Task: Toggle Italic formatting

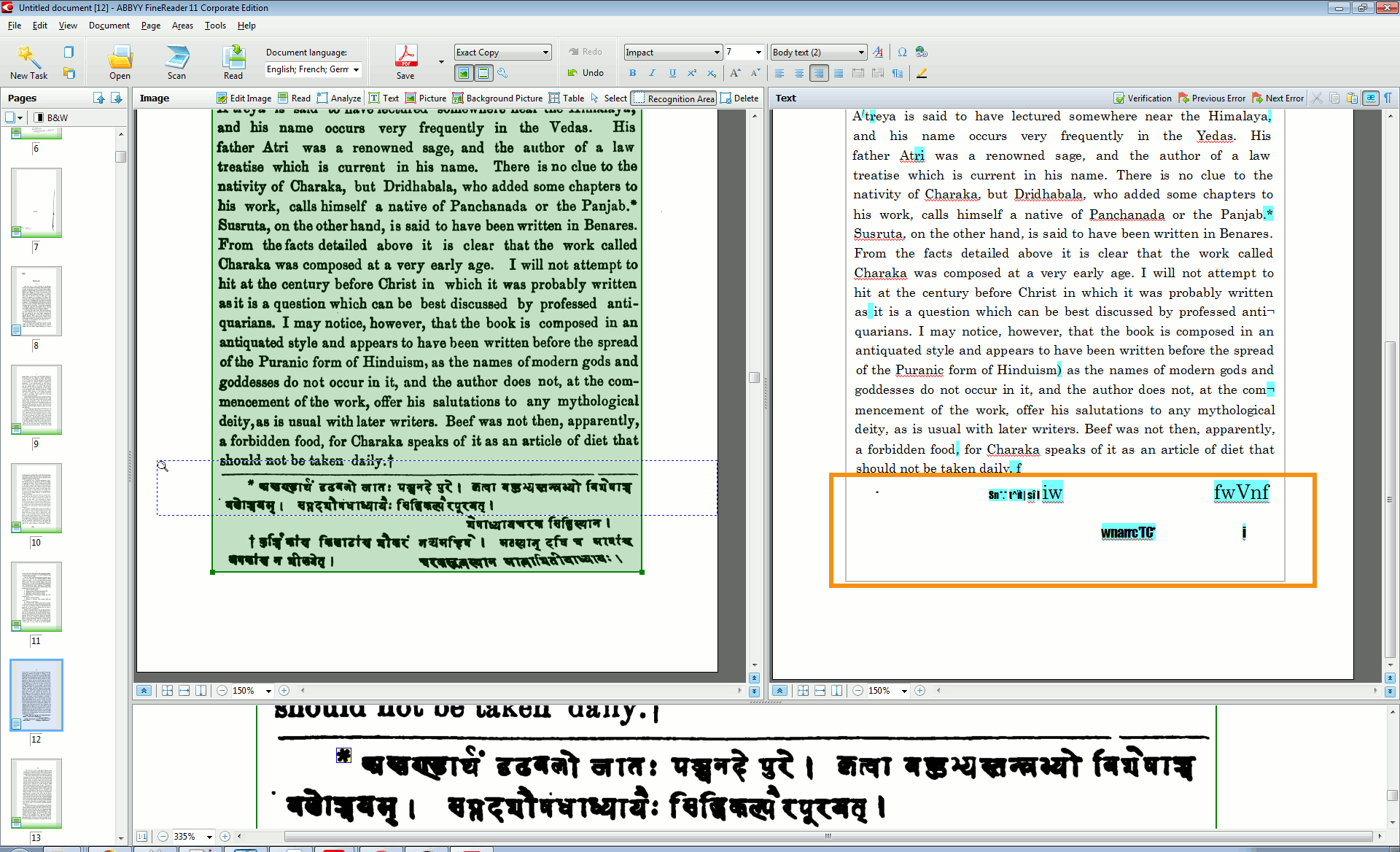Action: [653, 73]
